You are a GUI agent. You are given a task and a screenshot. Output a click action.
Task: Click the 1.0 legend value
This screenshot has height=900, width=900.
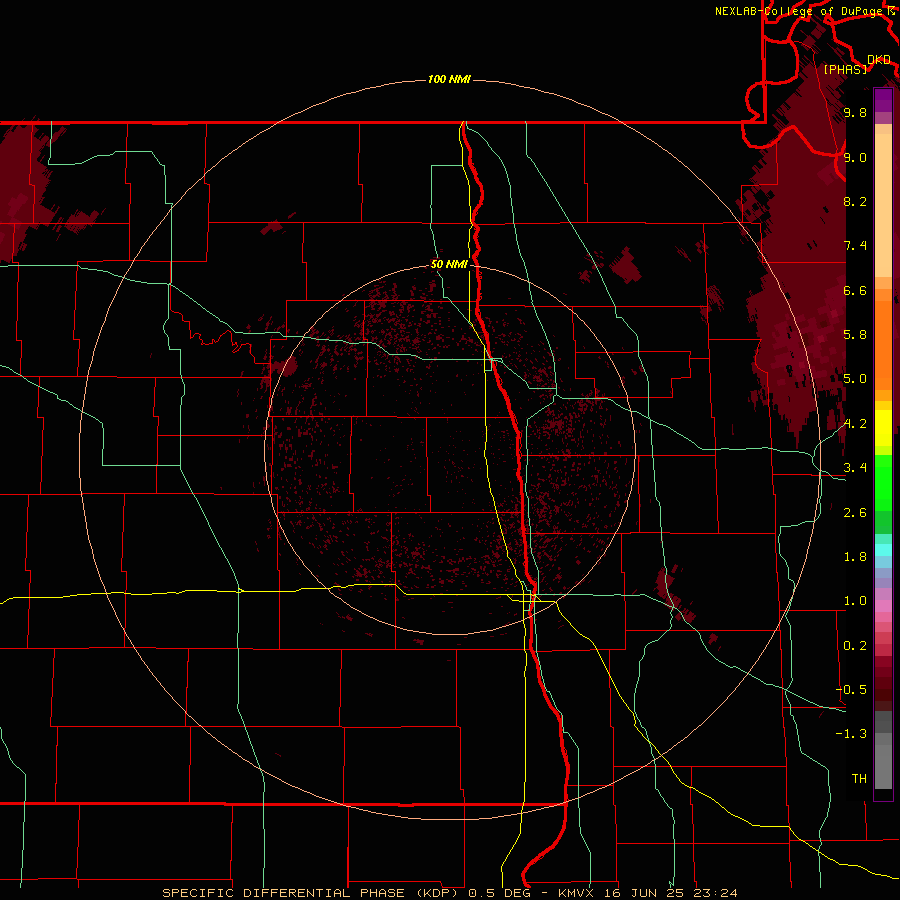coord(855,601)
